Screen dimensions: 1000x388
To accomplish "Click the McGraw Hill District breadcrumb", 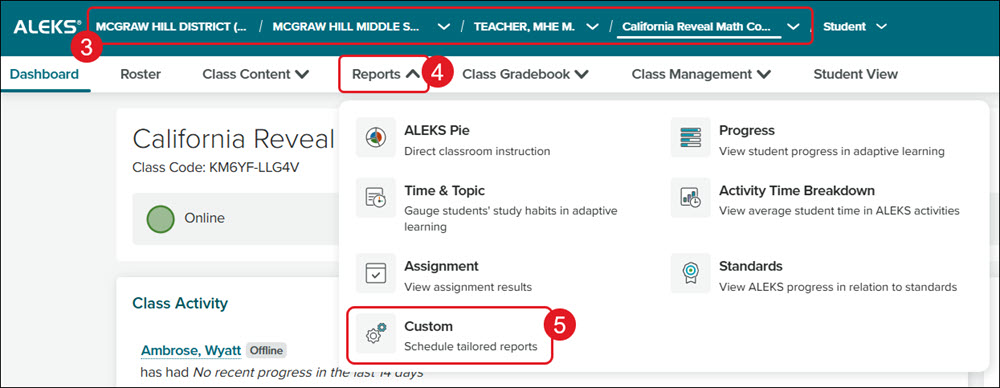I will (172, 27).
